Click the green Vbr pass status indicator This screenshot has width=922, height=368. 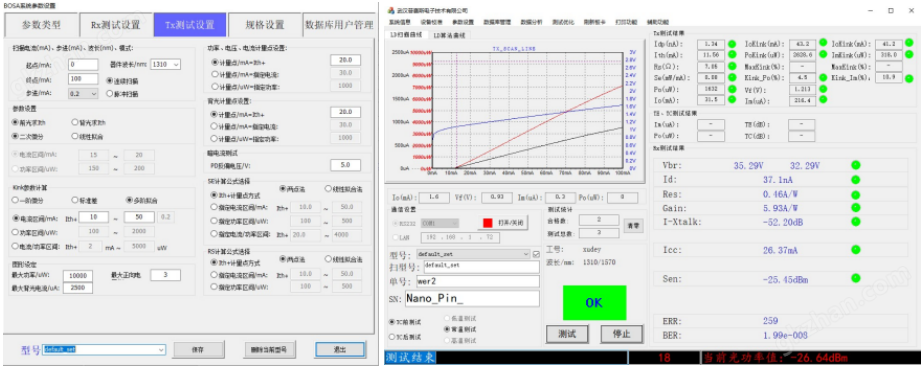(856, 165)
